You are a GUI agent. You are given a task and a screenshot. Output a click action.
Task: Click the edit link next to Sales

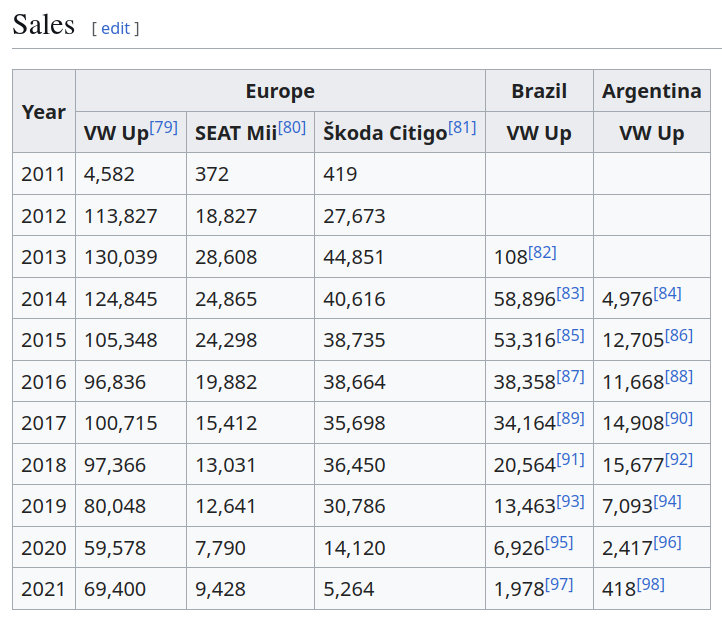coord(115,29)
